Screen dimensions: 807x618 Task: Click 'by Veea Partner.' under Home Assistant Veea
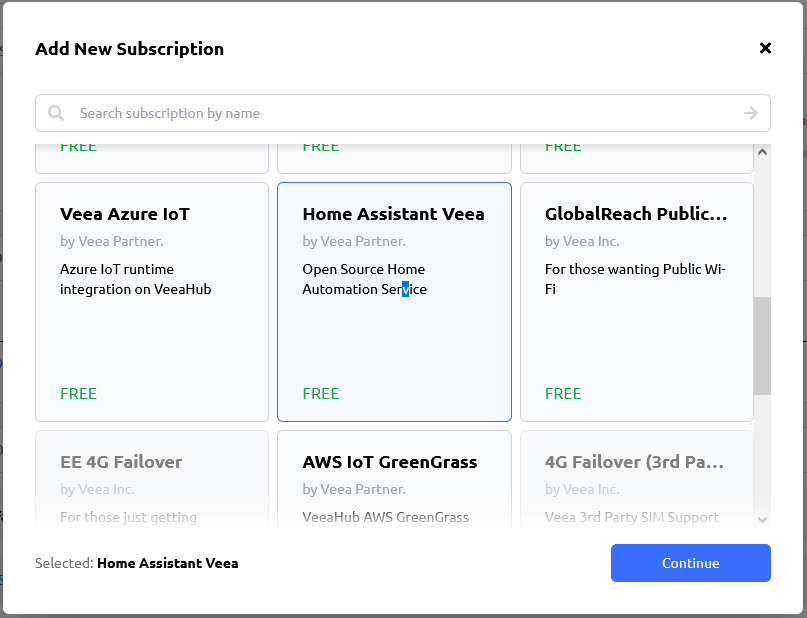354,241
